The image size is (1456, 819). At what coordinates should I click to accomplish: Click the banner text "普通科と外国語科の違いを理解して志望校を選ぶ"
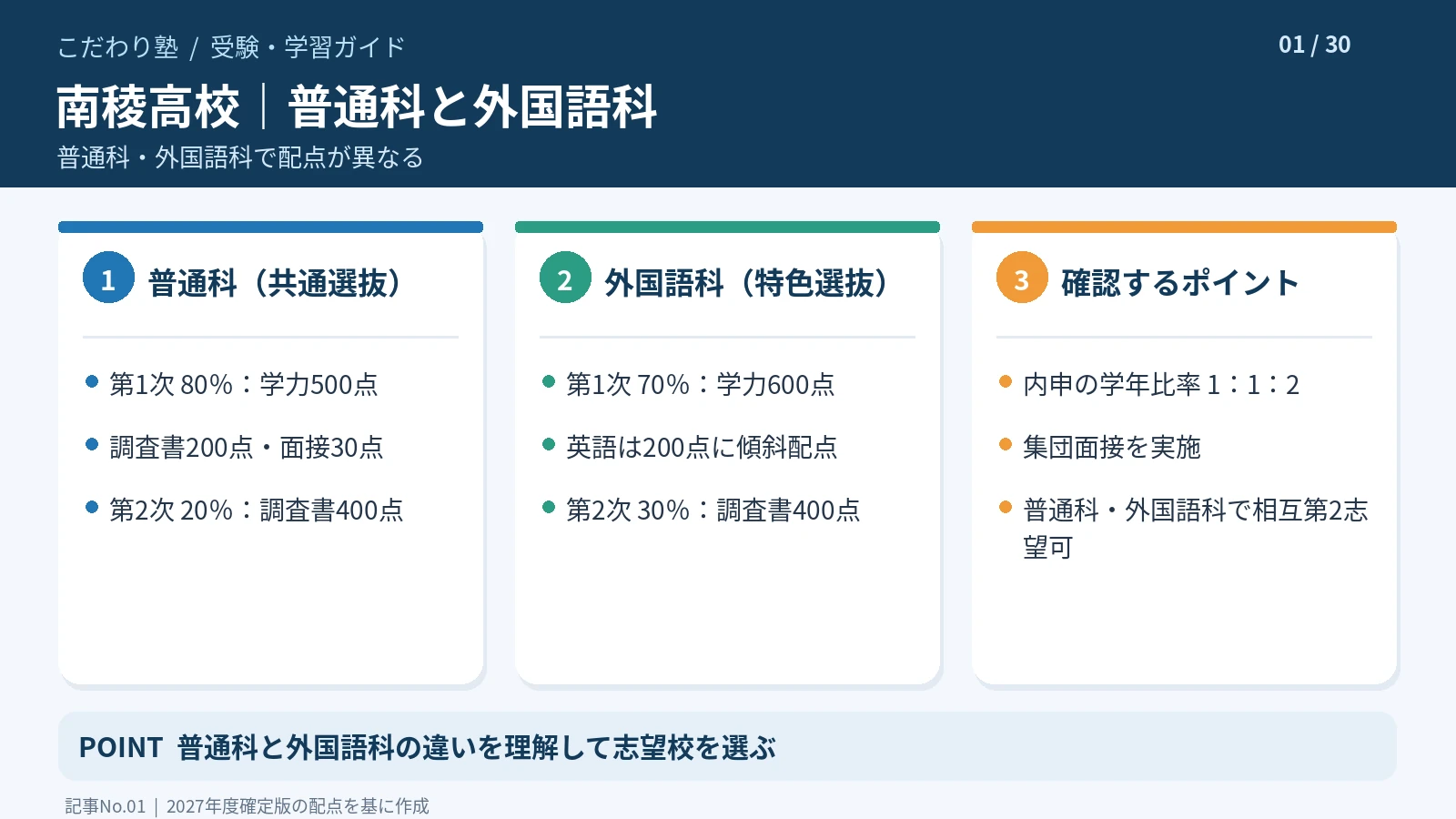[477, 748]
